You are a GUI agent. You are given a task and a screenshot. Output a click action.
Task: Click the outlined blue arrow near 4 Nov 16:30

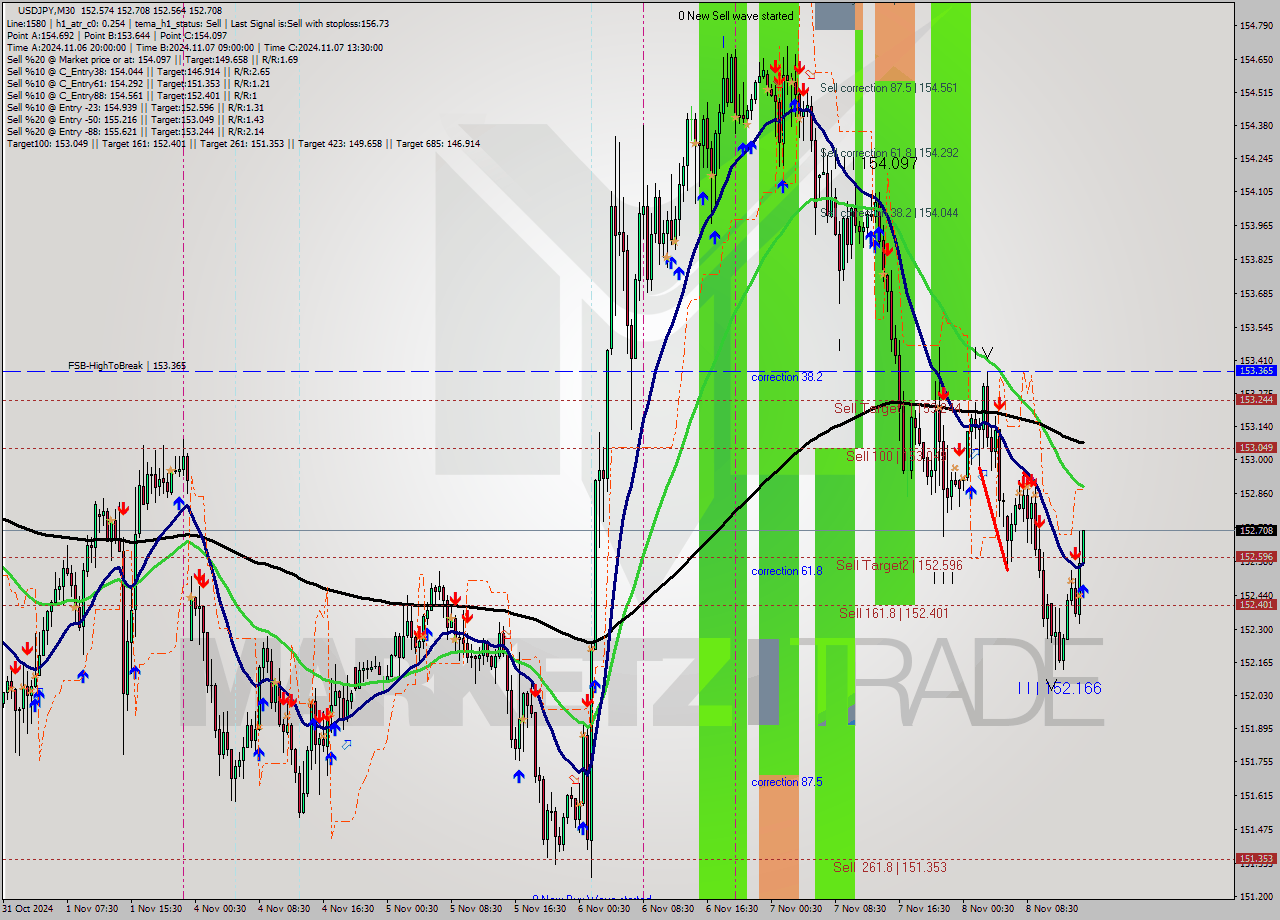pos(347,744)
